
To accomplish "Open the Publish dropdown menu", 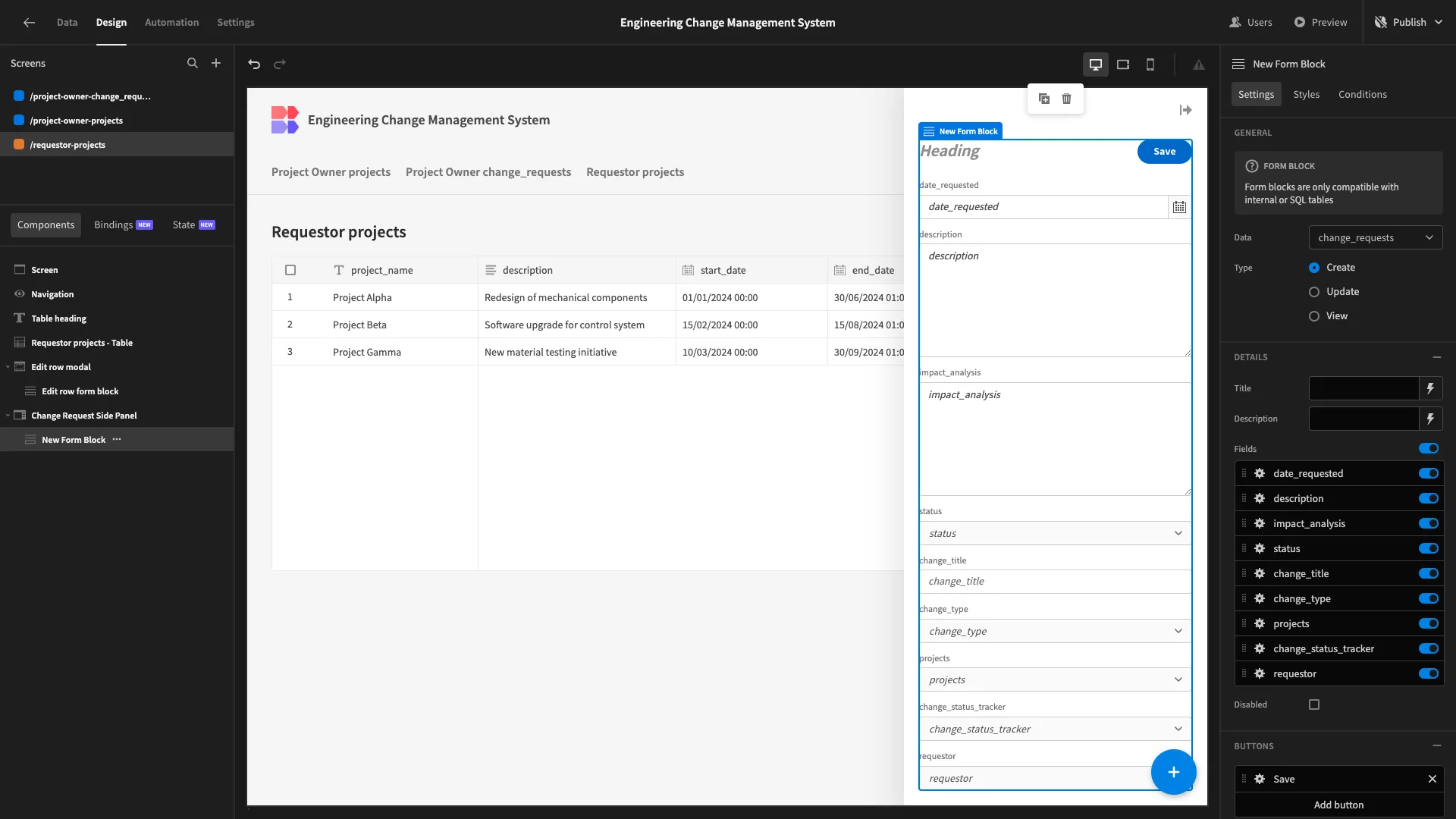I will tap(1409, 22).
